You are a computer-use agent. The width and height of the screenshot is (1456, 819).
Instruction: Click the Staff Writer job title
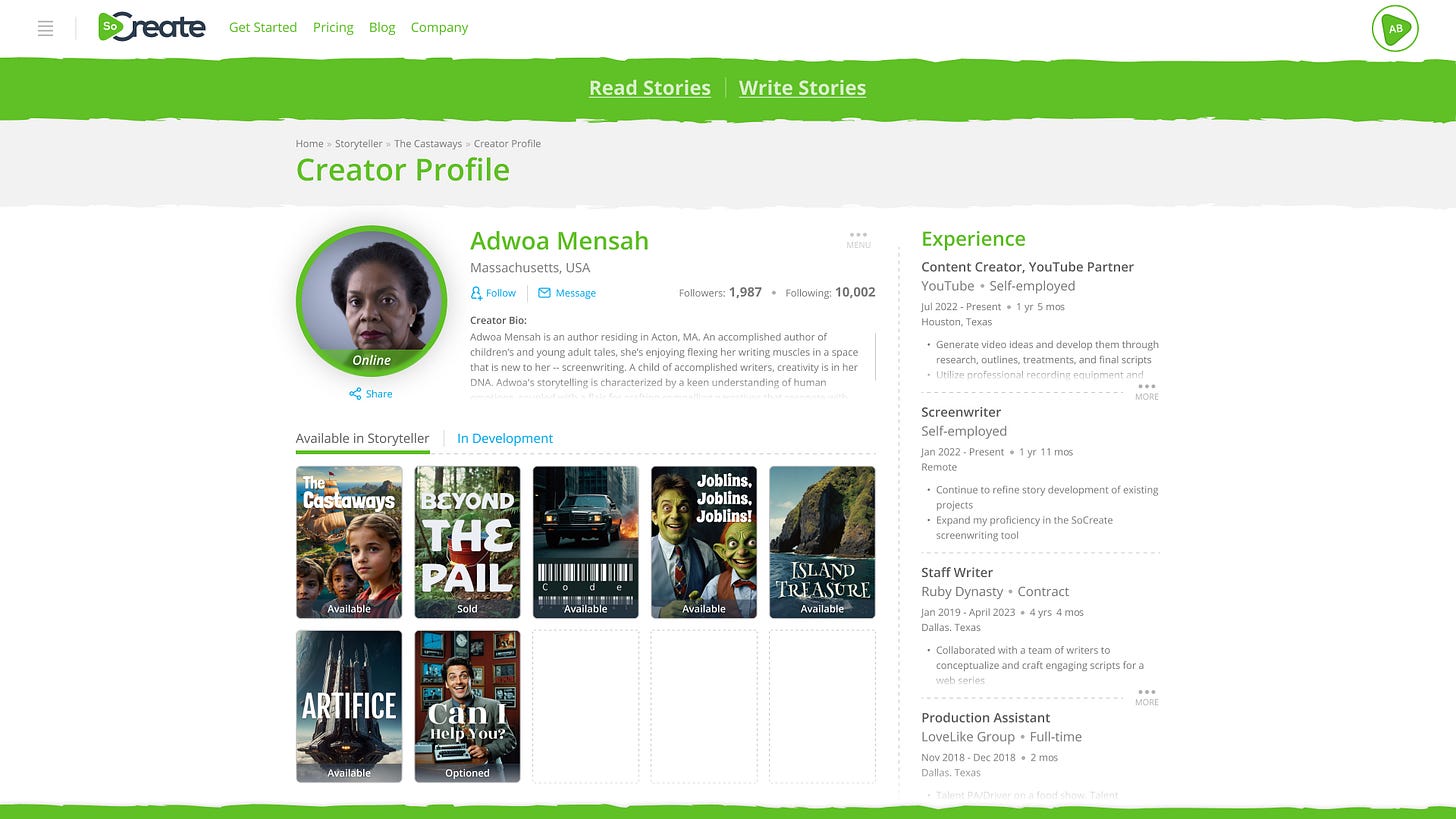tap(957, 572)
